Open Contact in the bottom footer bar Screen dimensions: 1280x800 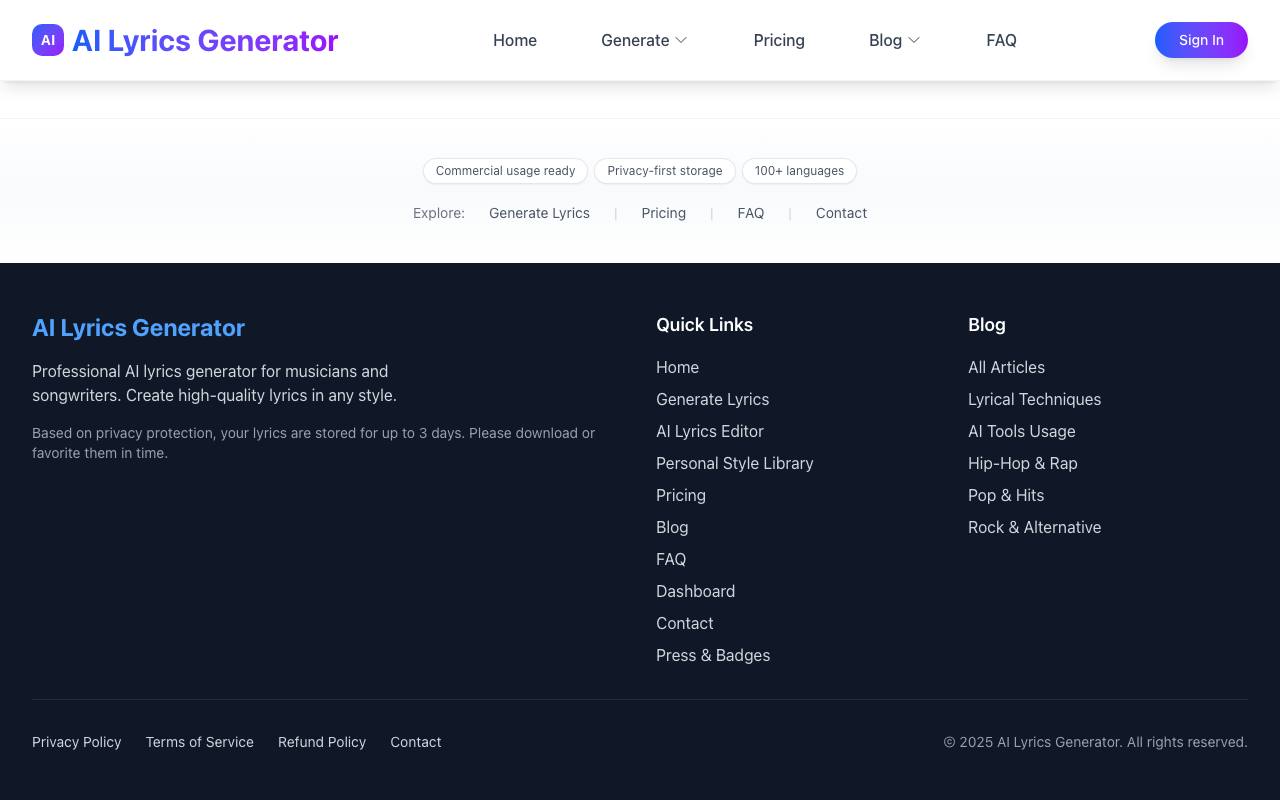click(x=415, y=742)
